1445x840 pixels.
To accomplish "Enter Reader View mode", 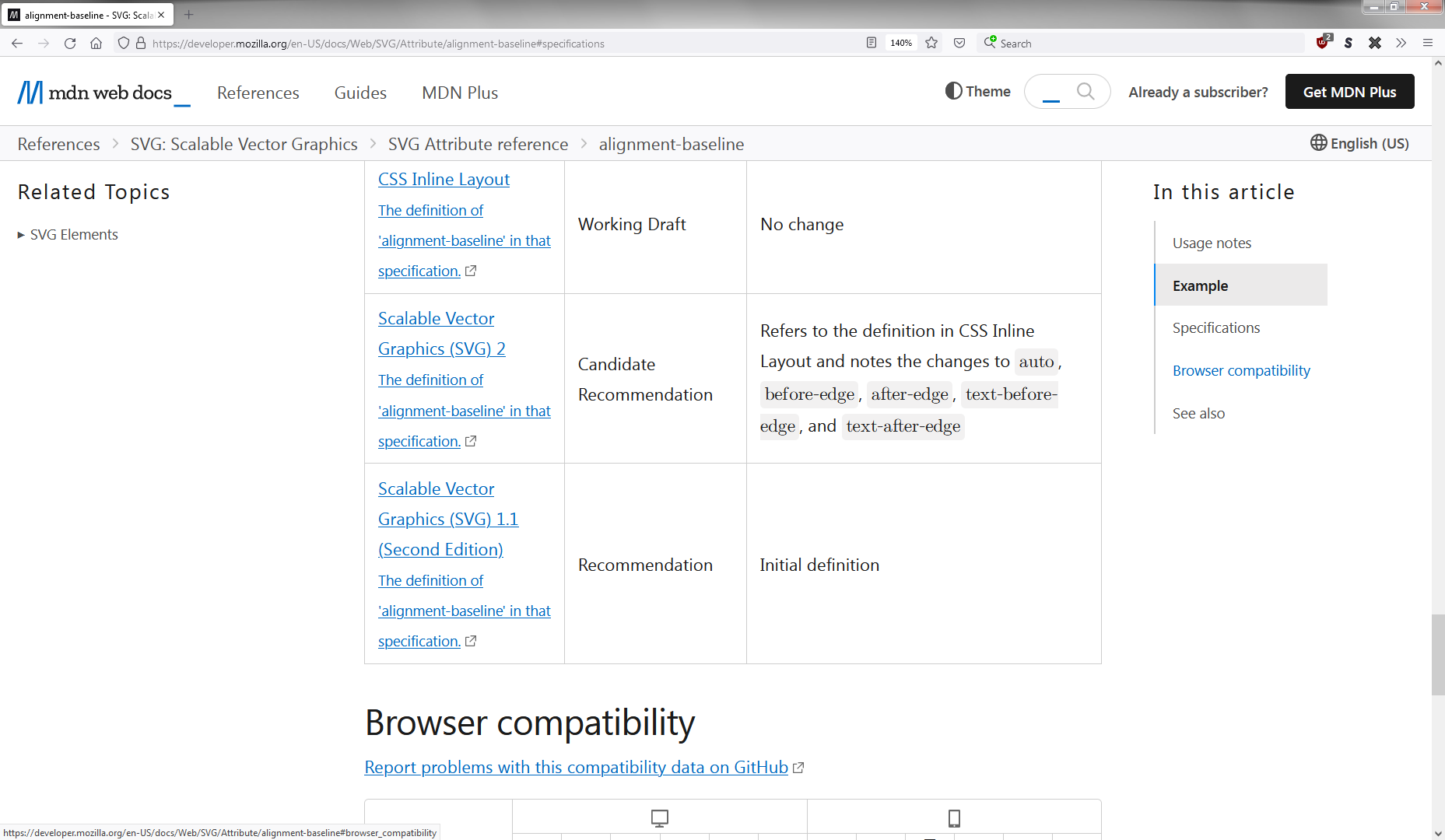I will [x=871, y=43].
